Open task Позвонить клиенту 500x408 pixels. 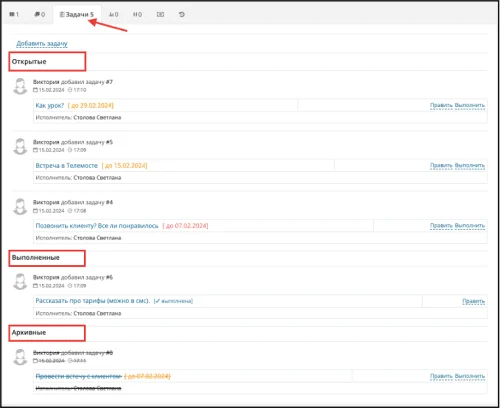click(97, 226)
